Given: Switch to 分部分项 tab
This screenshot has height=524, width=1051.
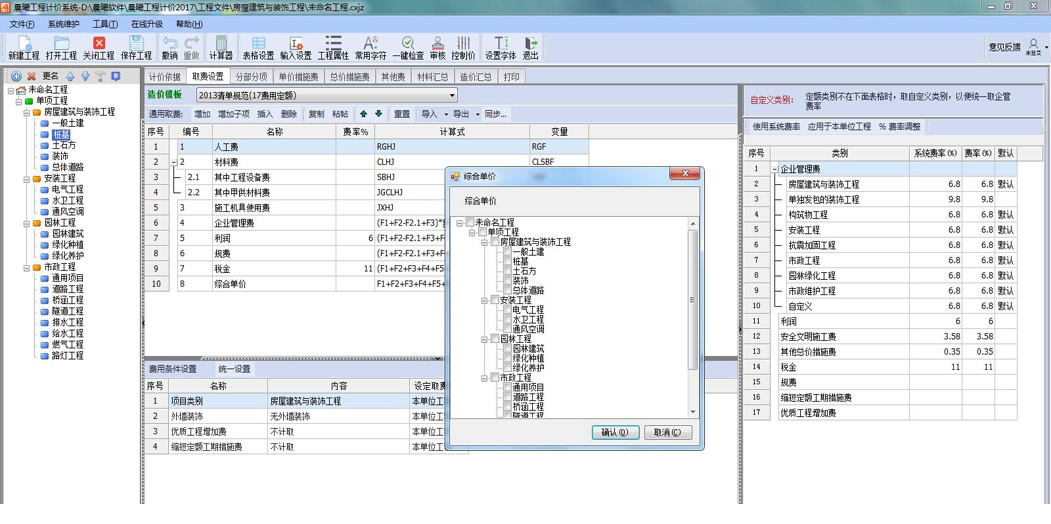Looking at the screenshot, I should pos(252,77).
